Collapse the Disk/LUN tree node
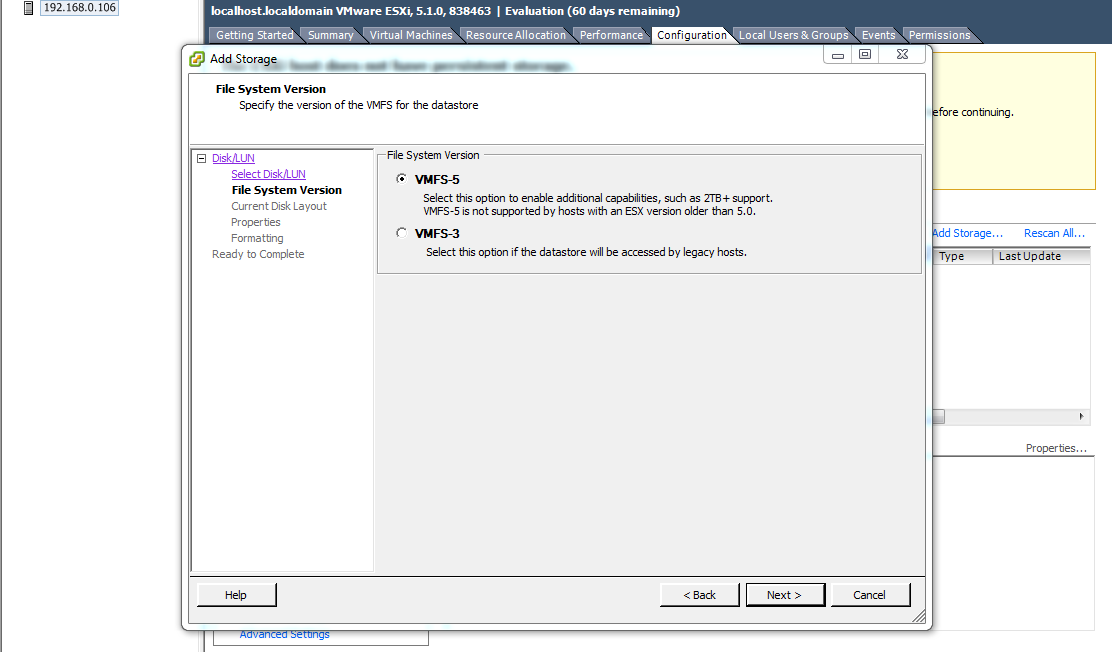The height and width of the screenshot is (652, 1112). pyautogui.click(x=201, y=158)
